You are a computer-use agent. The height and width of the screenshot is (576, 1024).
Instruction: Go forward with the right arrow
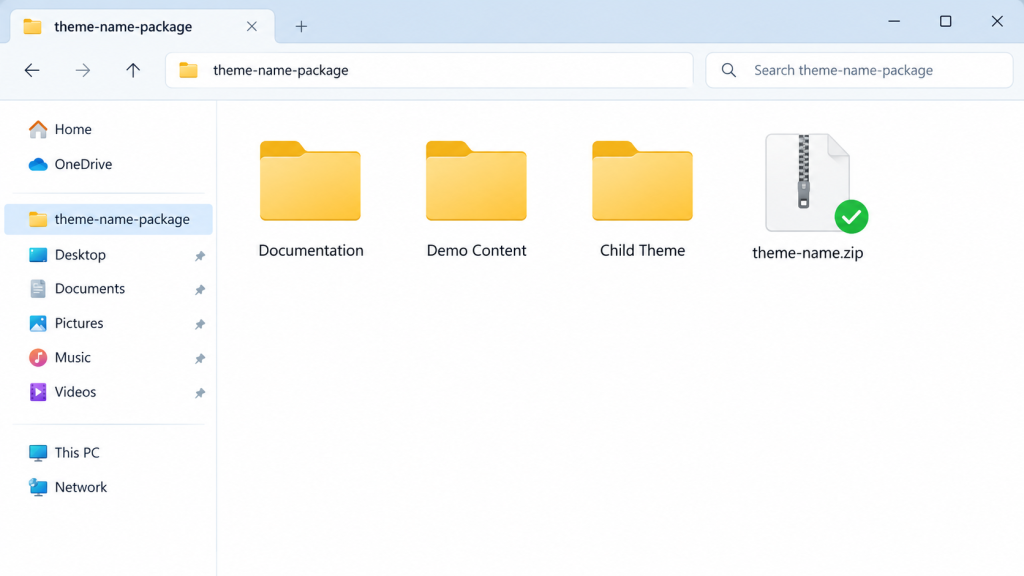(x=82, y=70)
